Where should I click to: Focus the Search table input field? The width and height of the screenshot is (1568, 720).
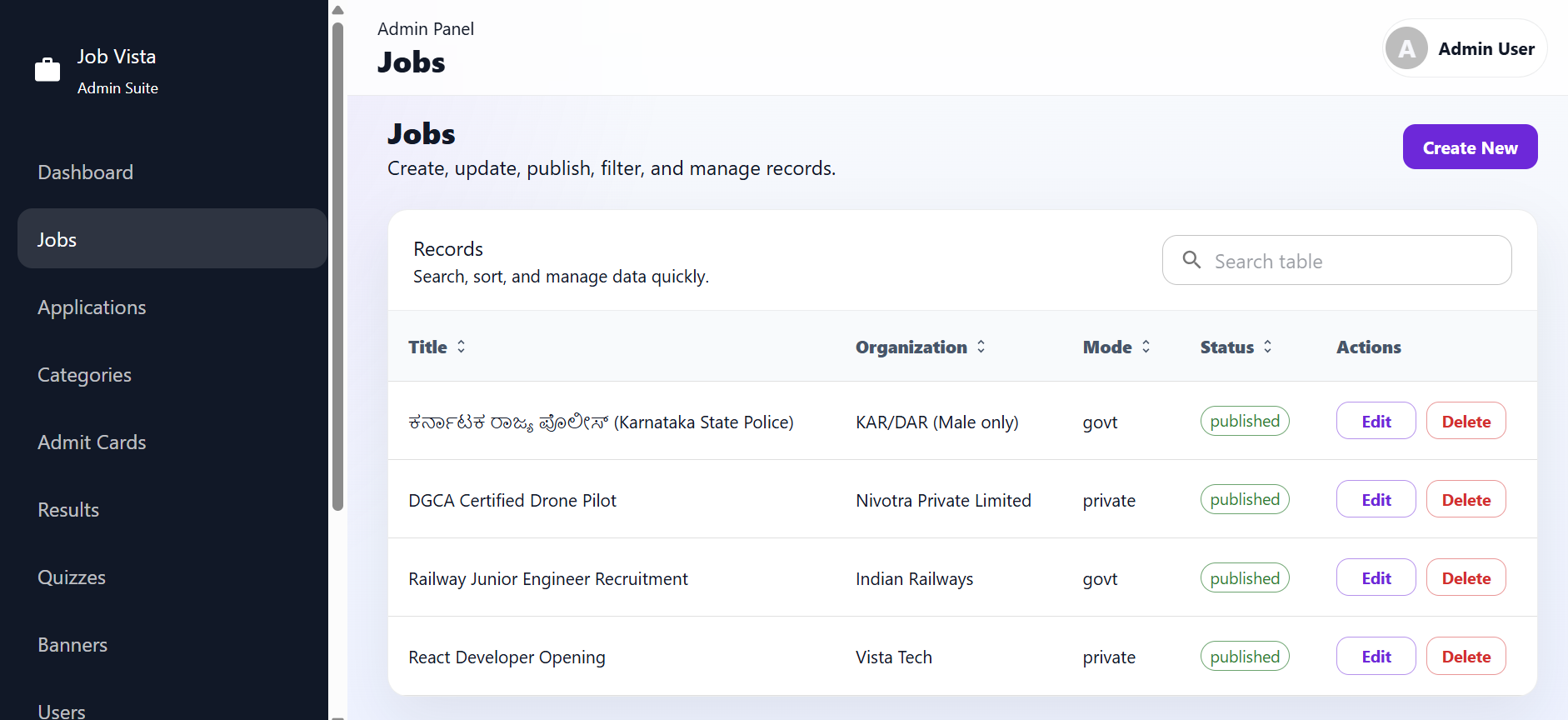(1336, 260)
